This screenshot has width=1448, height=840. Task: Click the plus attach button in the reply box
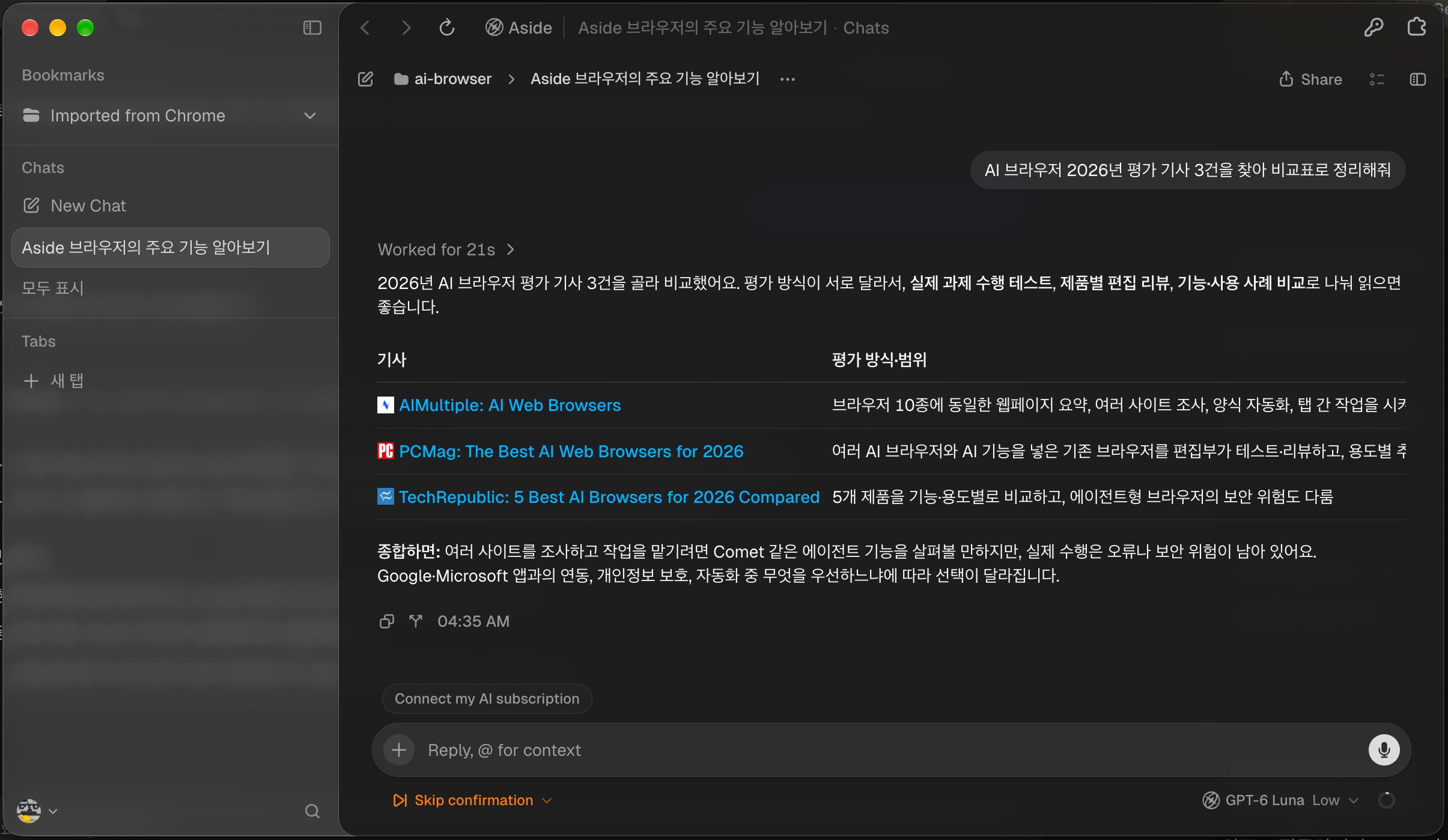click(x=399, y=749)
